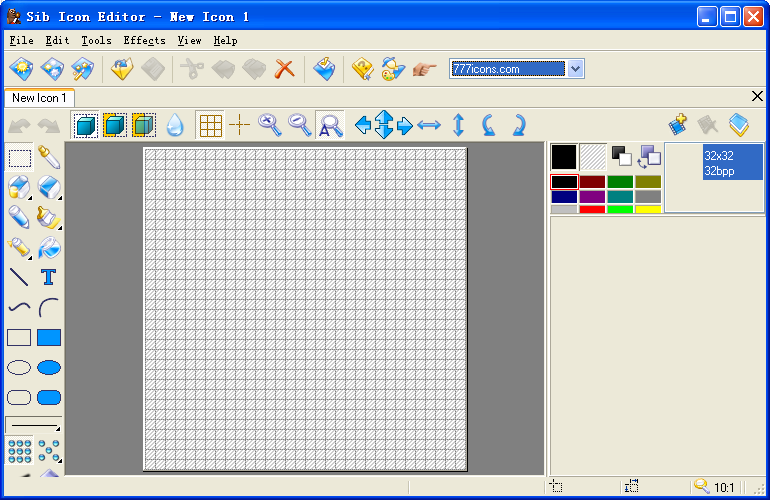
Task: Rotate image clockwise with curved arrow
Action: point(519,125)
